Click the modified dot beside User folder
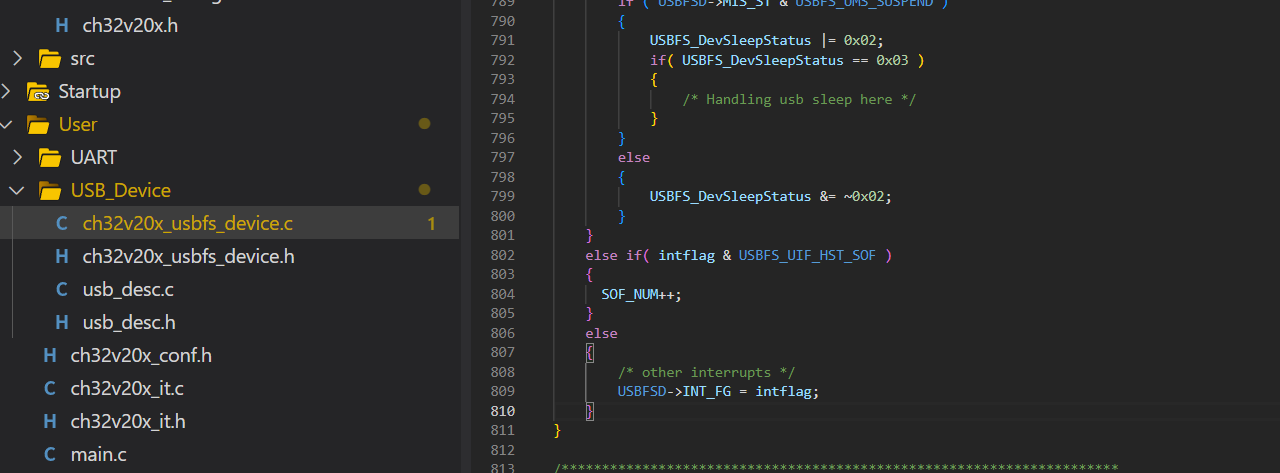Screen dimensions: 1280x473 tap(424, 124)
